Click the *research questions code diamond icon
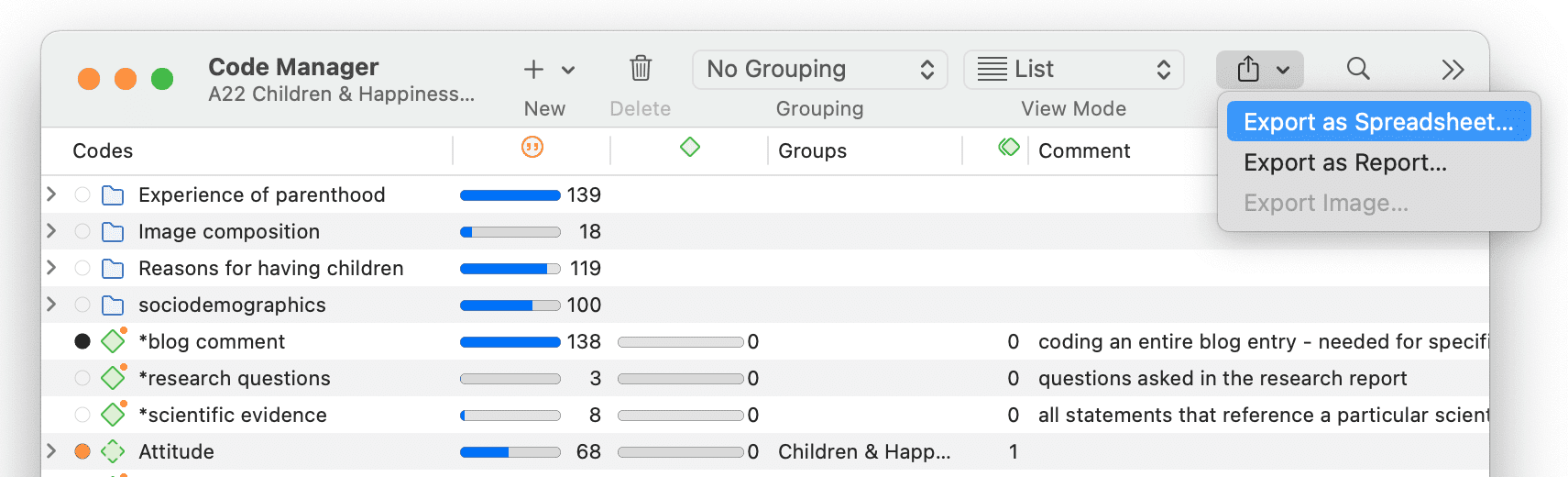The height and width of the screenshot is (477, 1568). pyautogui.click(x=113, y=378)
